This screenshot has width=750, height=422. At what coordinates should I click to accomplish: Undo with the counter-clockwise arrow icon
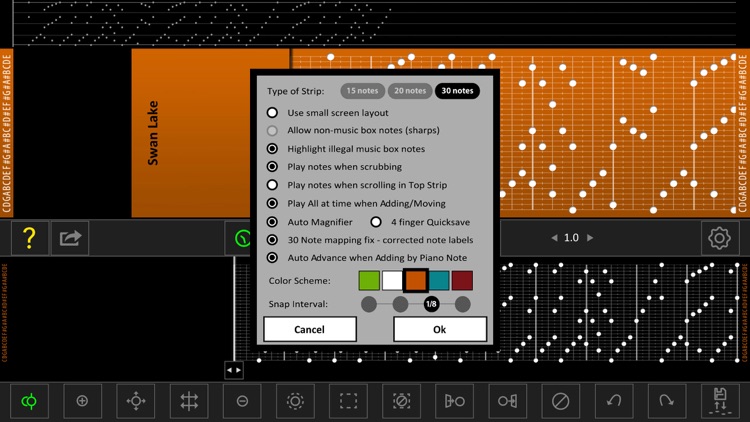(614, 401)
